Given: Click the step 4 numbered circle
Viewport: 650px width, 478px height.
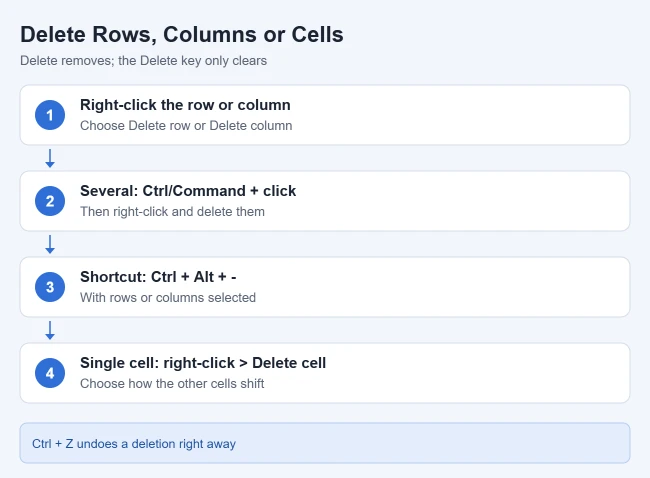Looking at the screenshot, I should (50, 373).
